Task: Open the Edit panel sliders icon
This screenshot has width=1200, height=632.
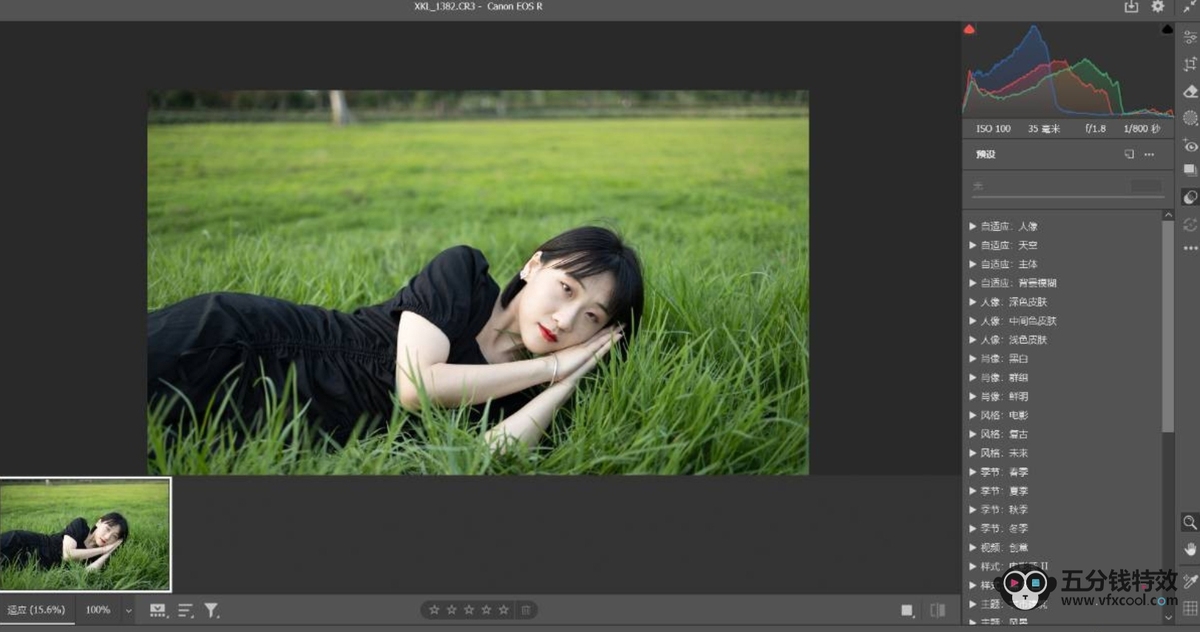Action: click(x=1190, y=36)
